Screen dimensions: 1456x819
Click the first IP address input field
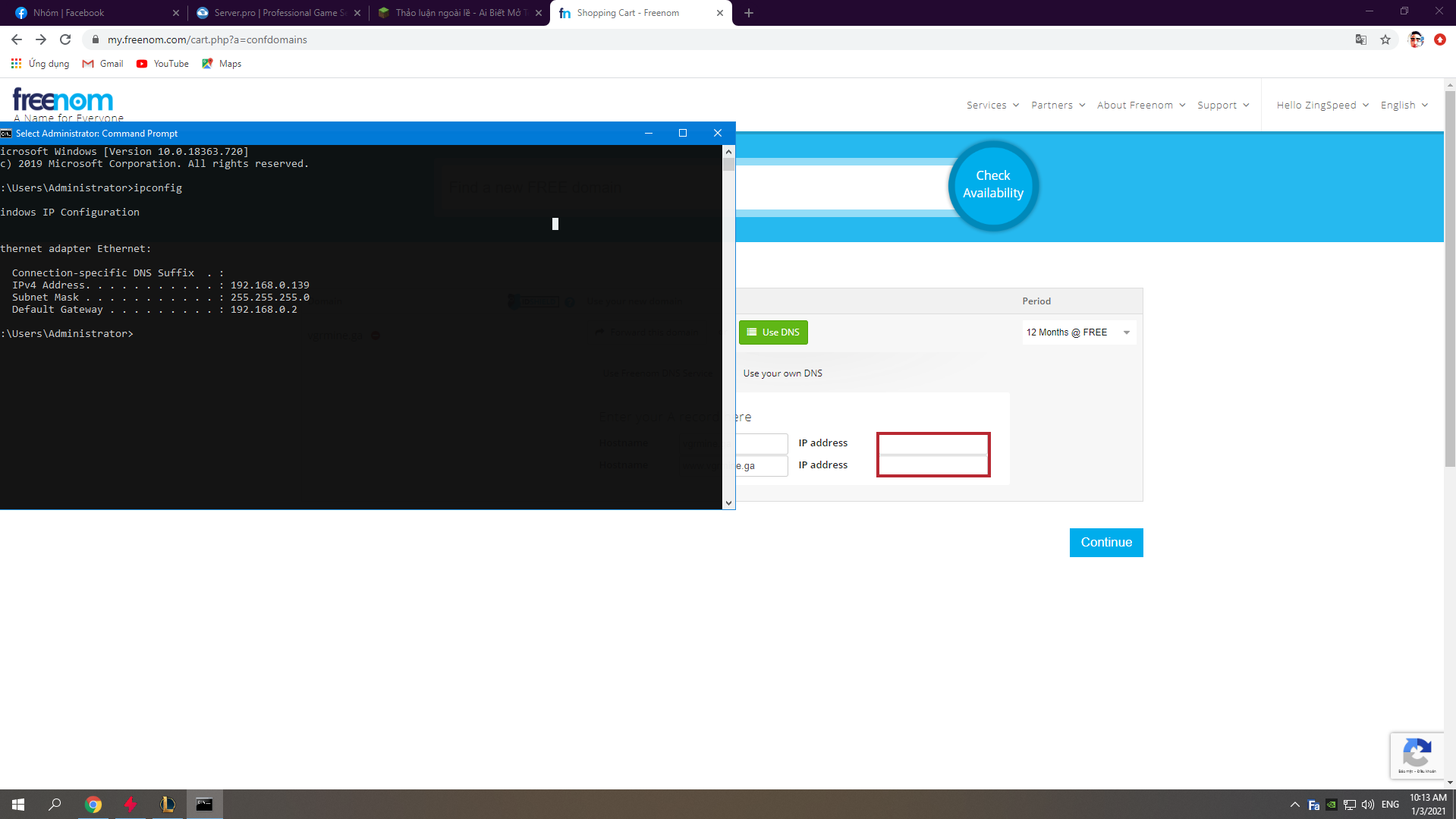point(933,444)
